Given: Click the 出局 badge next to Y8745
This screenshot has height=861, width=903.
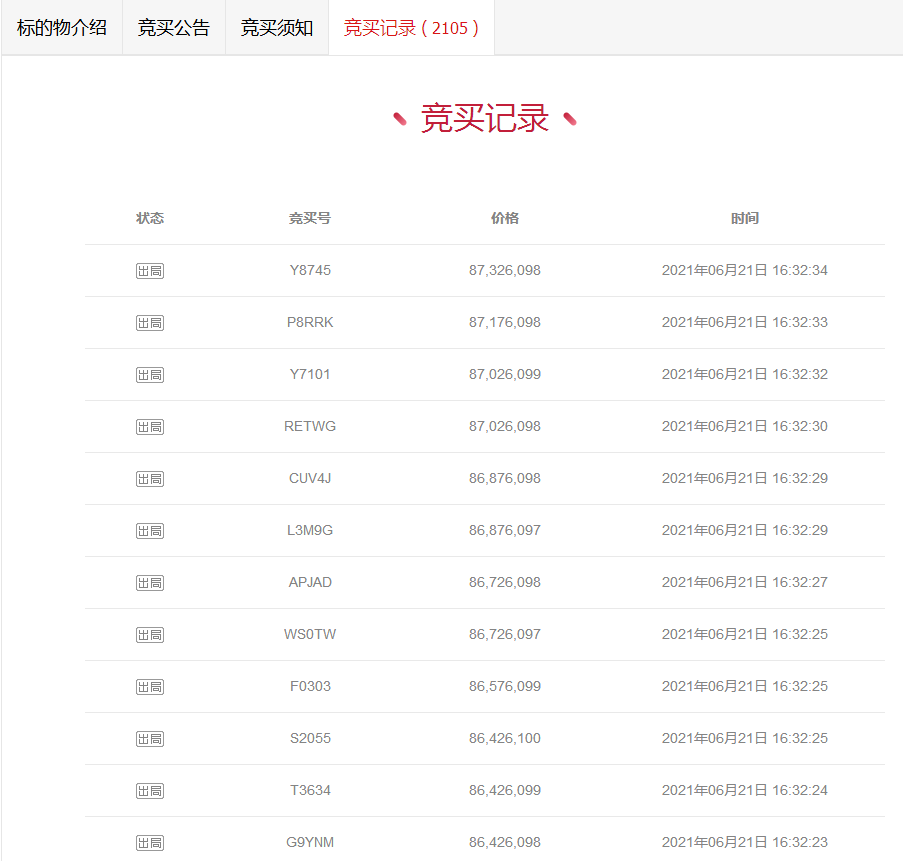Looking at the screenshot, I should pos(149,270).
